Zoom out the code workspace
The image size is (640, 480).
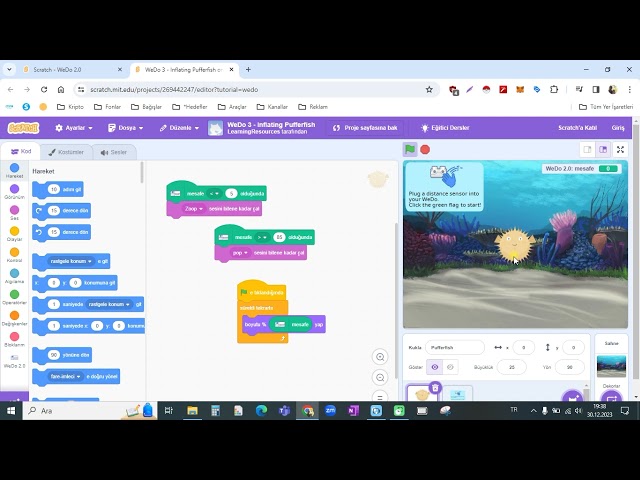point(380,378)
